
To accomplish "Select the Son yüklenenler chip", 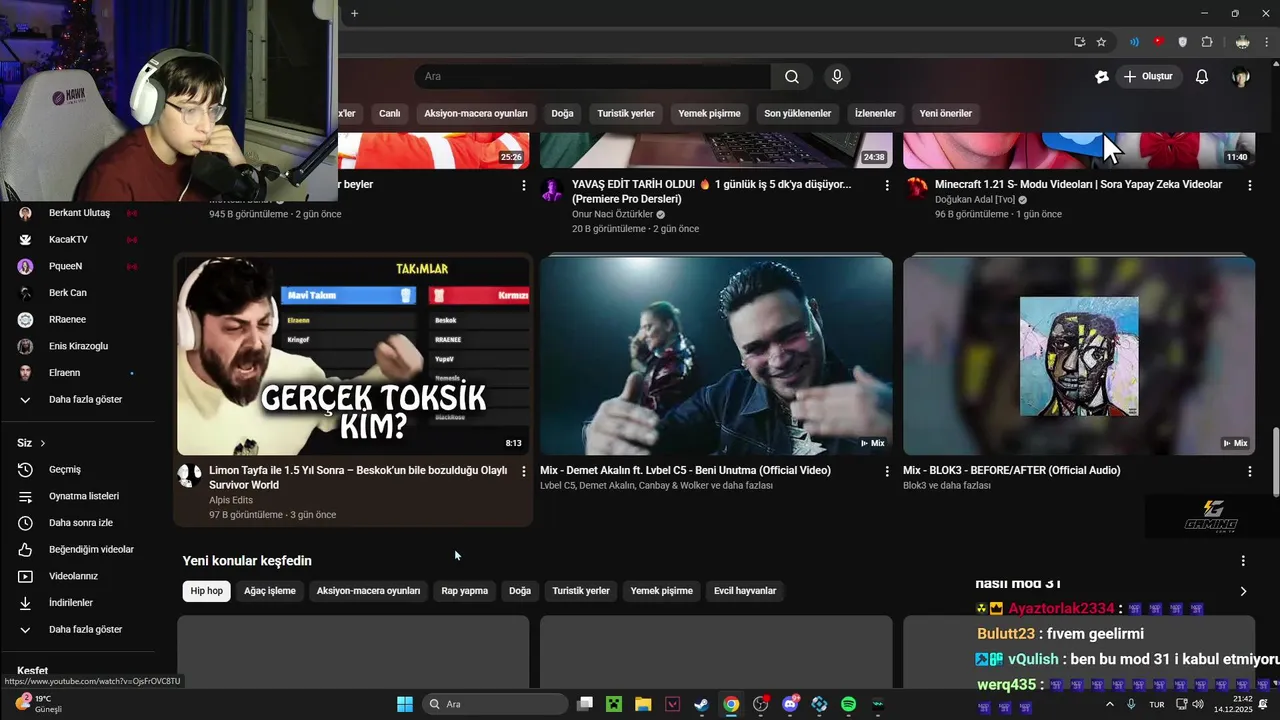I will point(798,113).
